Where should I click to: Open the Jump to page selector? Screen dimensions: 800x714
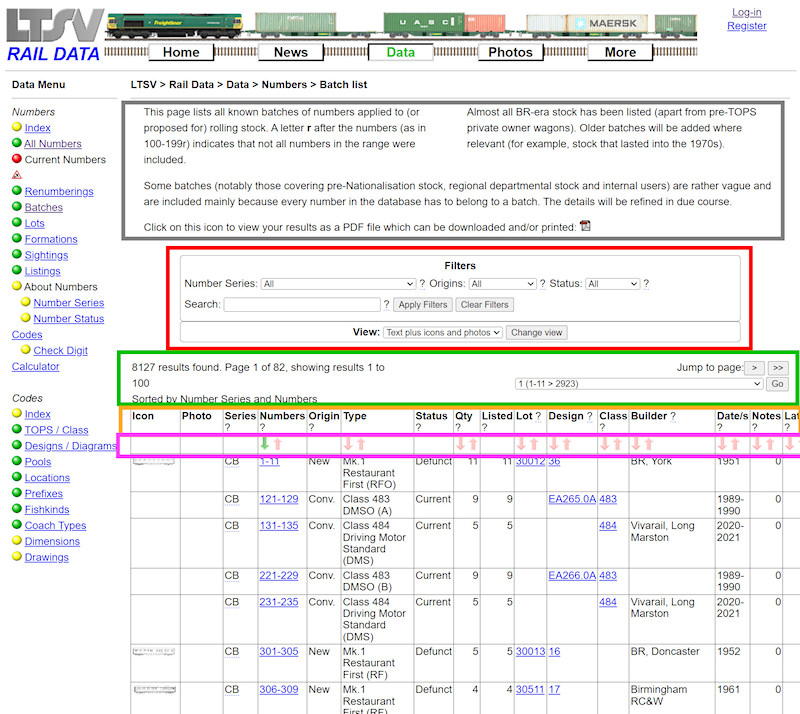637,382
